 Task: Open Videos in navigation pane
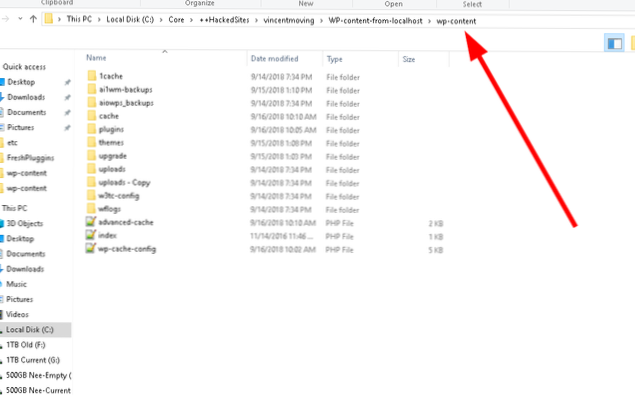coord(17,315)
